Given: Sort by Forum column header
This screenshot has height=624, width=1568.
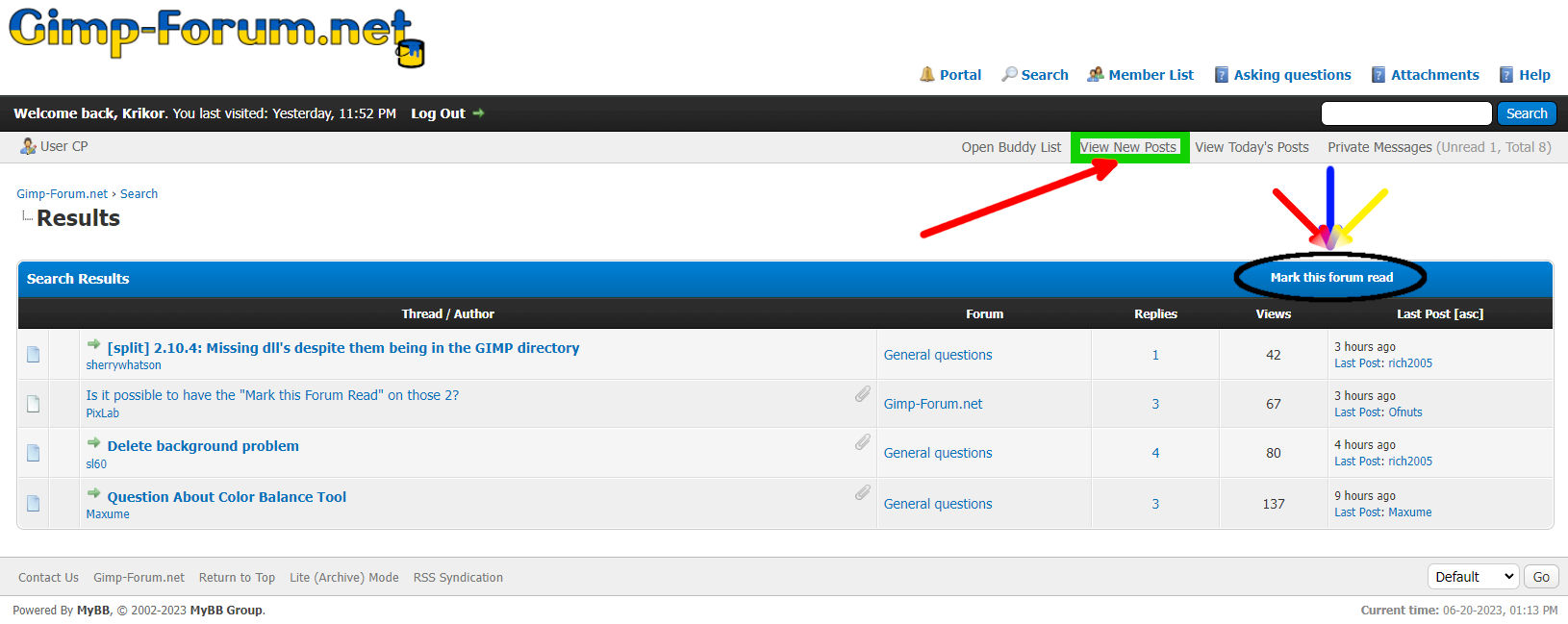Looking at the screenshot, I should click(984, 313).
